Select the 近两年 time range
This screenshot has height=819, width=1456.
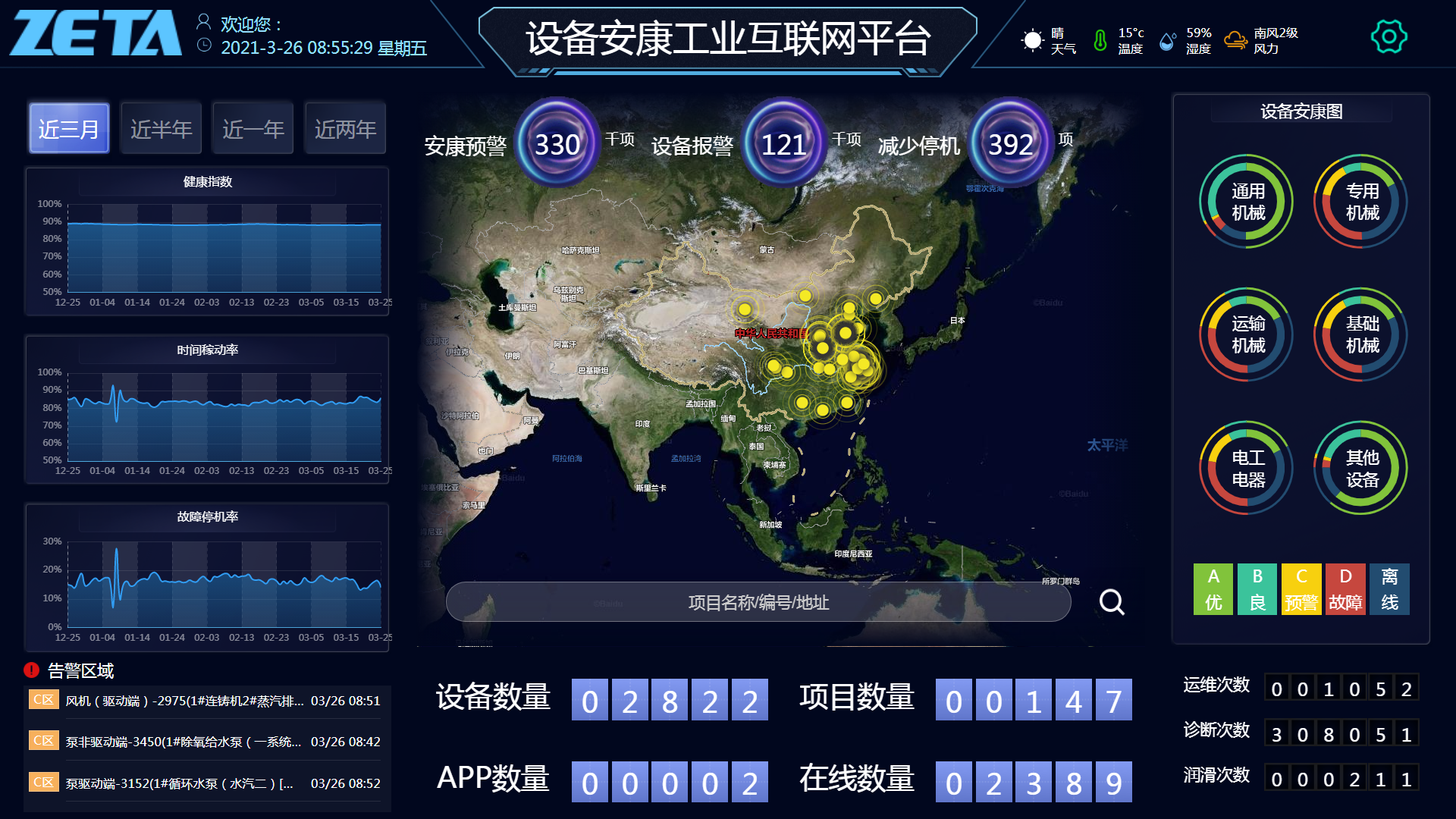[x=345, y=129]
